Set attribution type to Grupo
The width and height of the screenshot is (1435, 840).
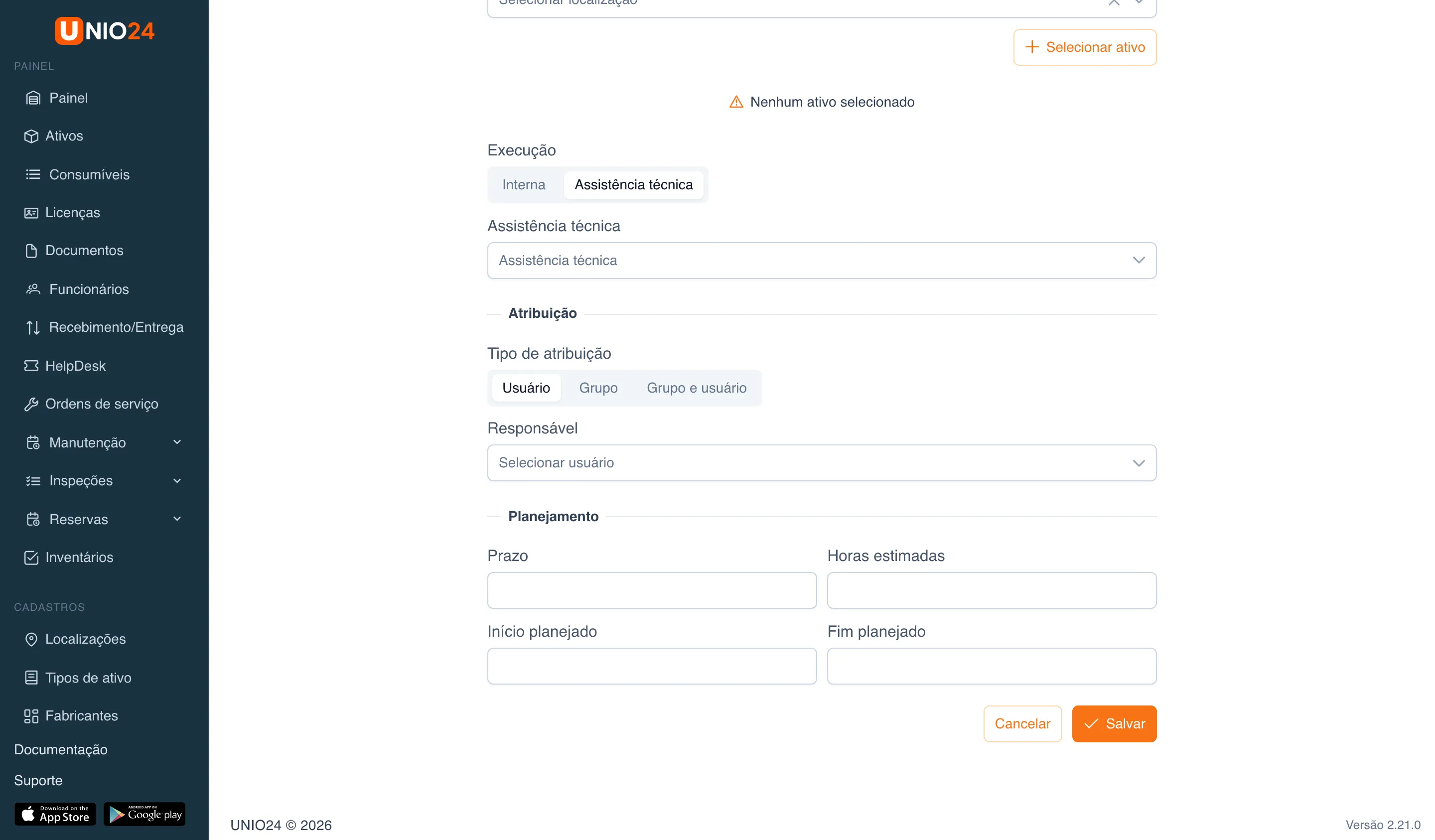[x=598, y=388]
